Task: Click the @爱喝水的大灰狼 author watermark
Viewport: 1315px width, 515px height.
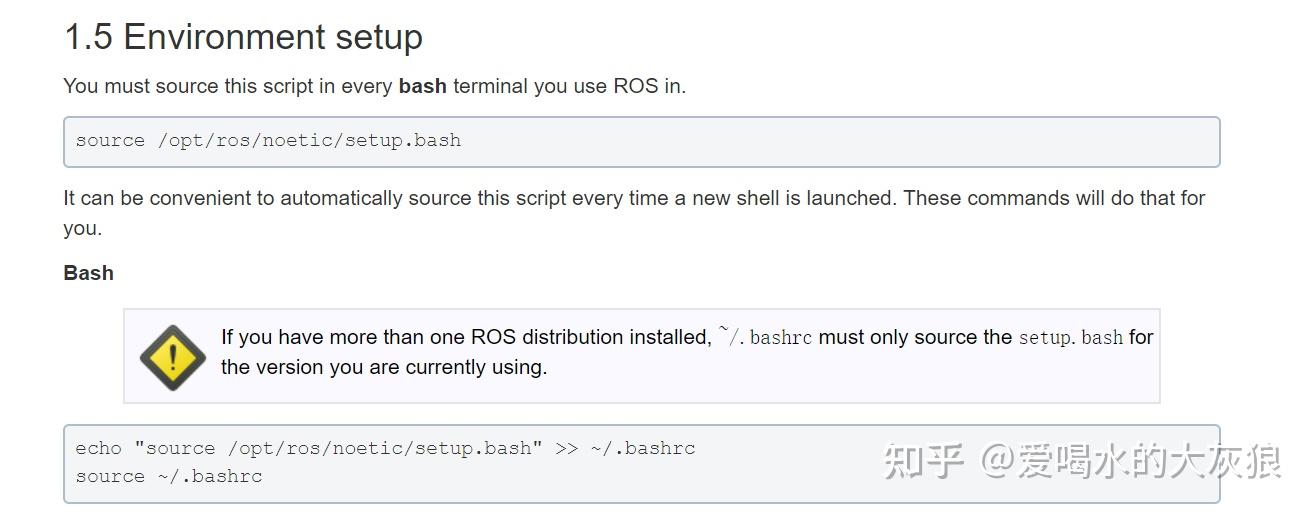Action: click(x=1130, y=462)
